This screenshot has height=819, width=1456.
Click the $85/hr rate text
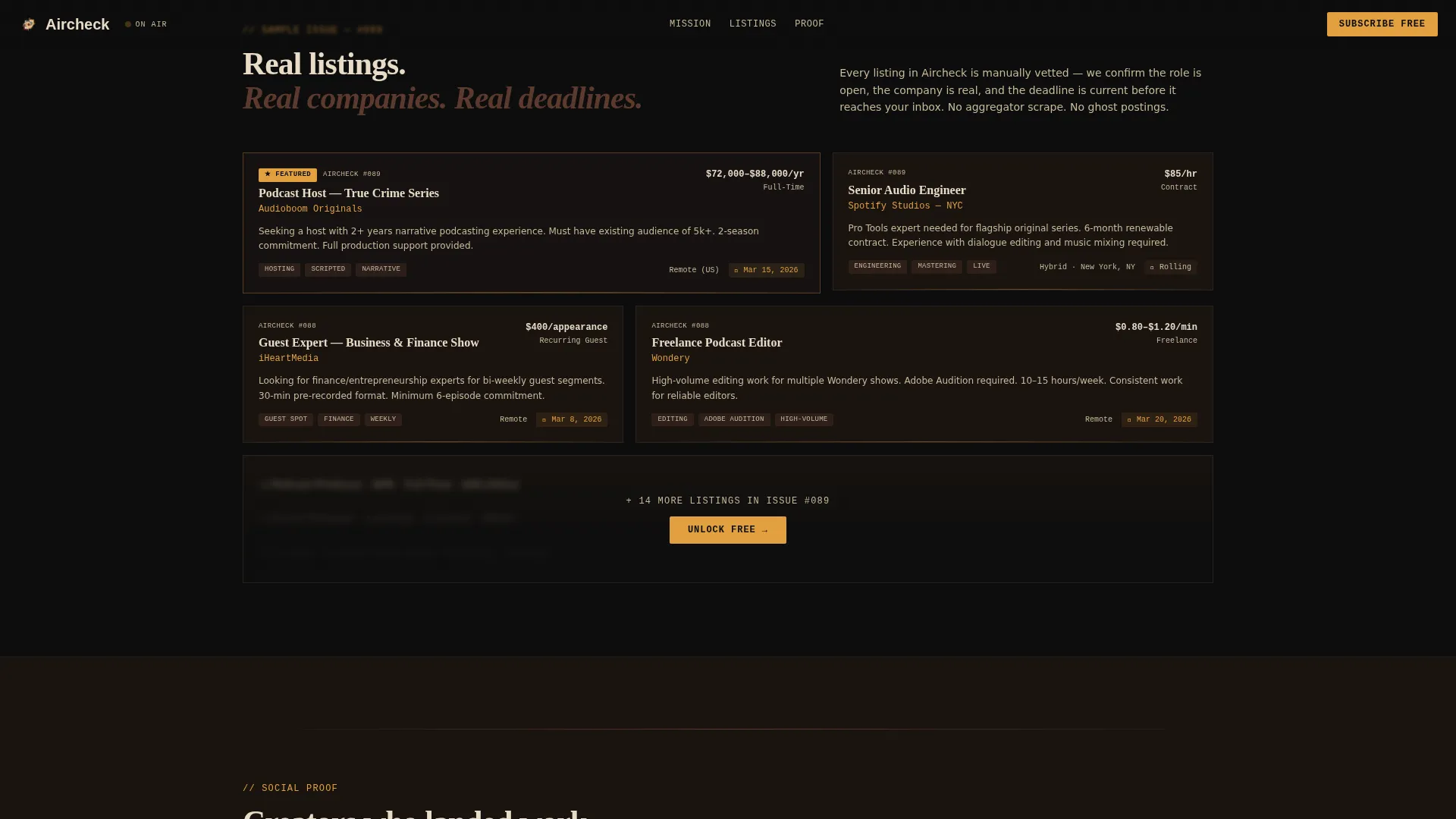tap(1181, 174)
